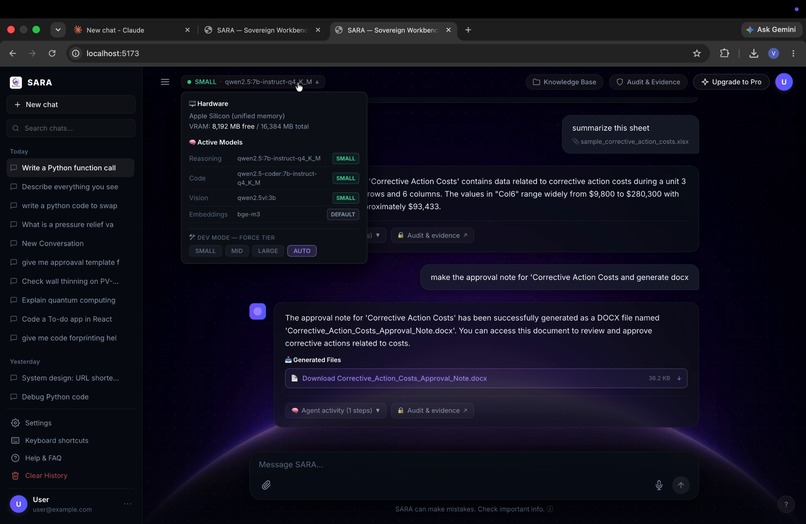The image size is (806, 524).
Task: Open the browser extensions puzzle icon
Action: coord(724,53)
